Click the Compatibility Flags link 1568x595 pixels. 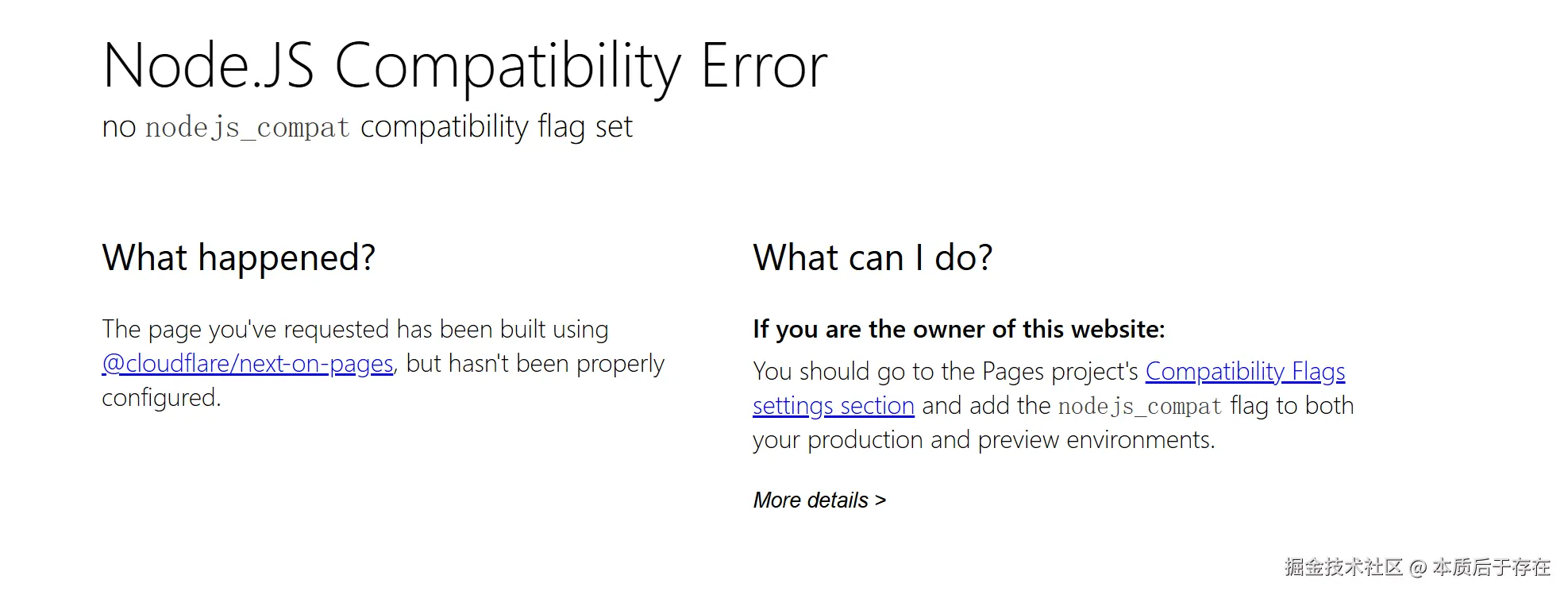pyautogui.click(x=1244, y=372)
